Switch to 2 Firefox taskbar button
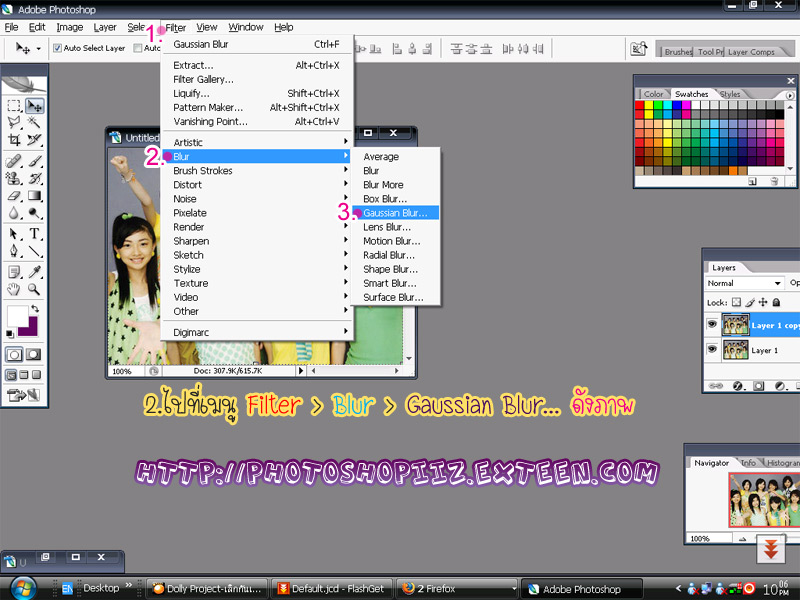The image size is (800, 600). [x=457, y=588]
